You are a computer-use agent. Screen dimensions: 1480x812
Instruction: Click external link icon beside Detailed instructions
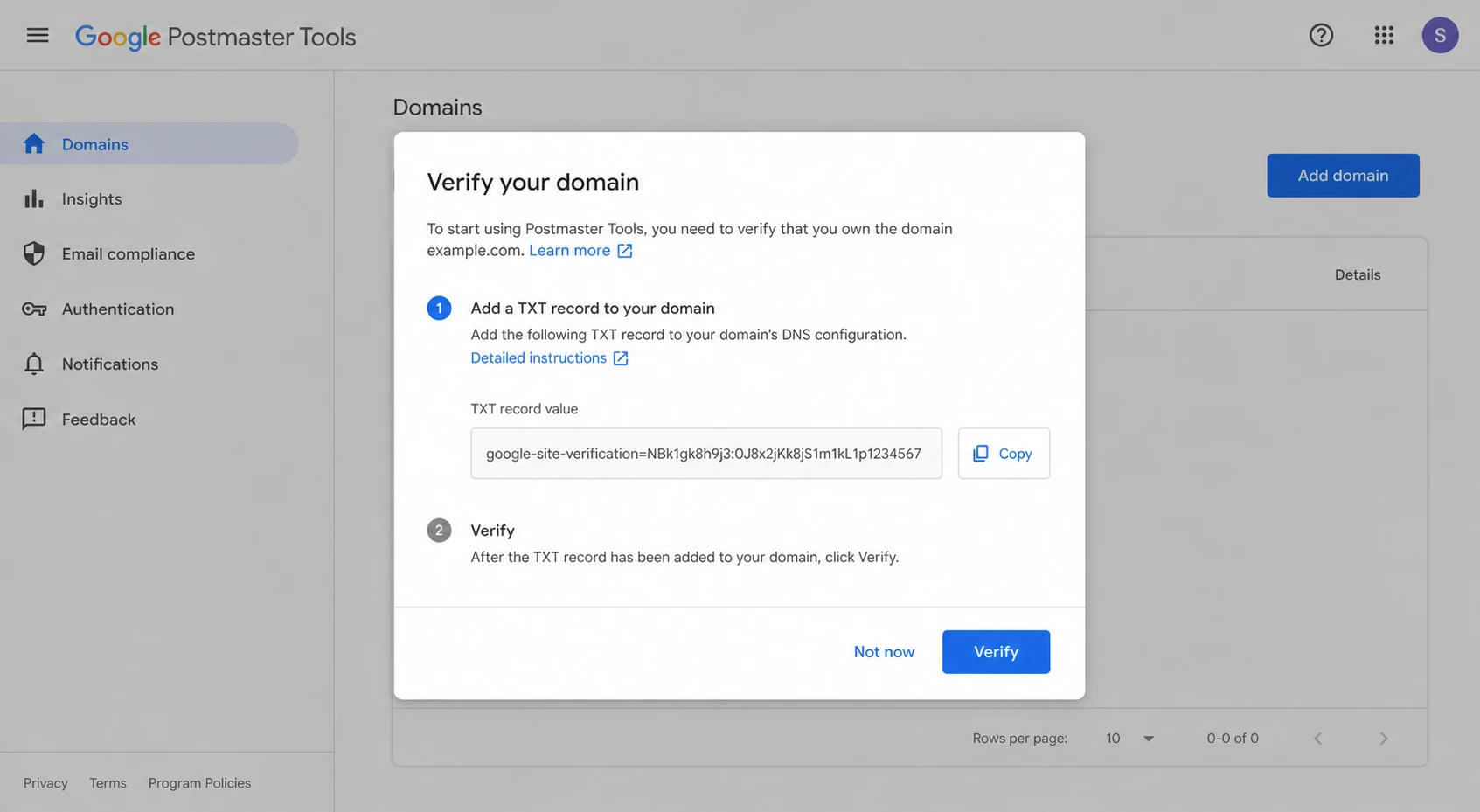[x=620, y=358]
